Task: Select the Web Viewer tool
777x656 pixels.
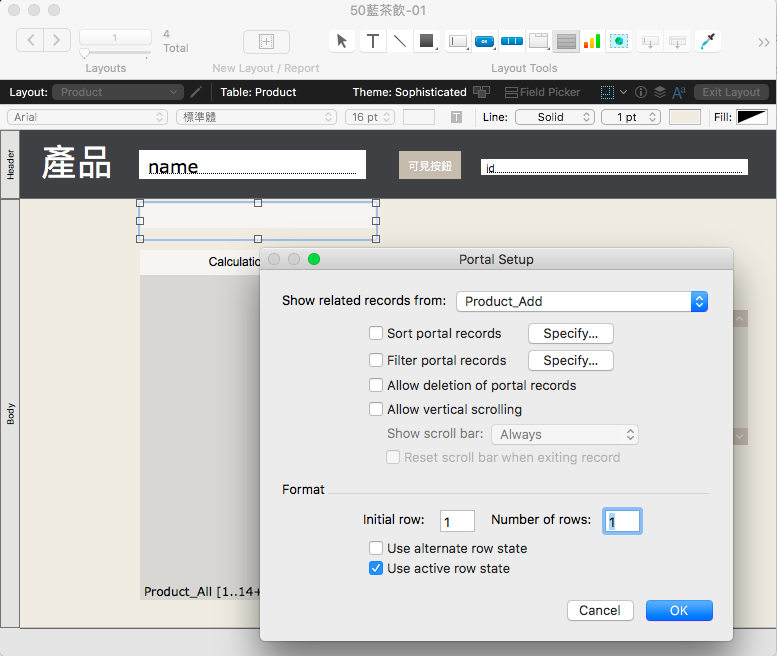Action: point(619,41)
